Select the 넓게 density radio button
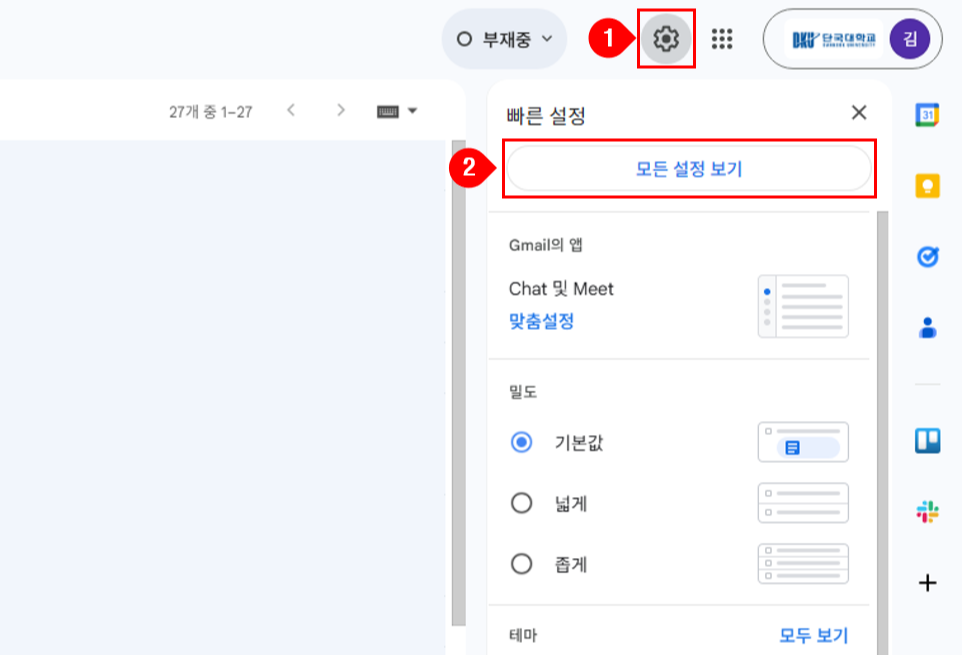The width and height of the screenshot is (962, 655). pyautogui.click(x=521, y=503)
